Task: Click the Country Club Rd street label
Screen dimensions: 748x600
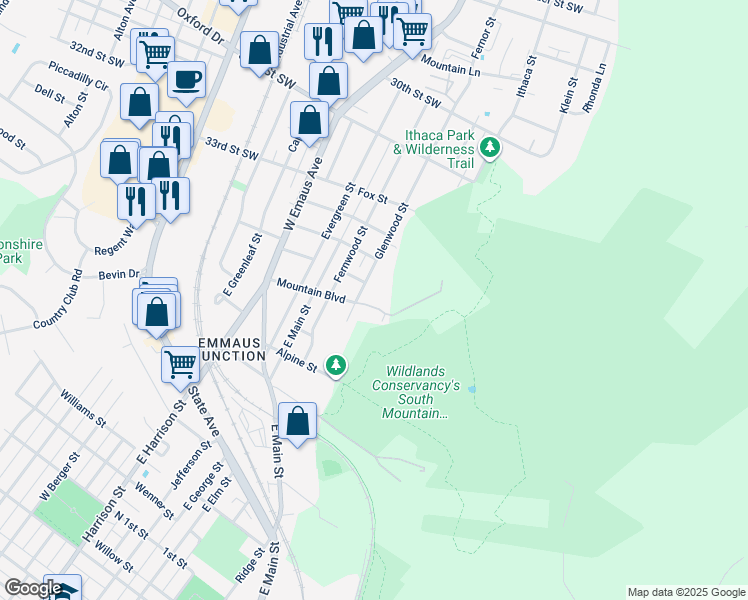Action: 57,299
